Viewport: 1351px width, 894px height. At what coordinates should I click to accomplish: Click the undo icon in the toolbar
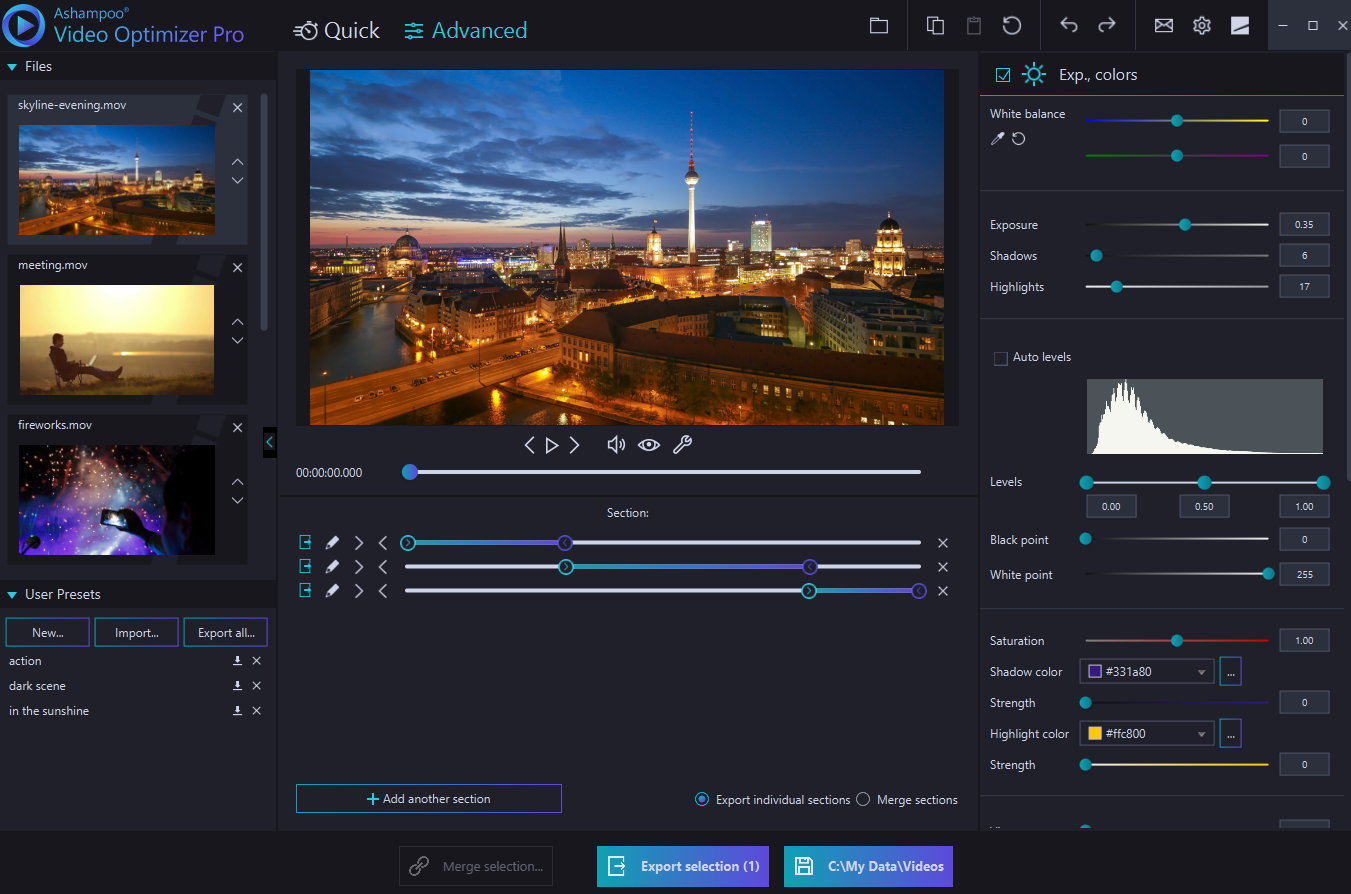[x=1069, y=25]
